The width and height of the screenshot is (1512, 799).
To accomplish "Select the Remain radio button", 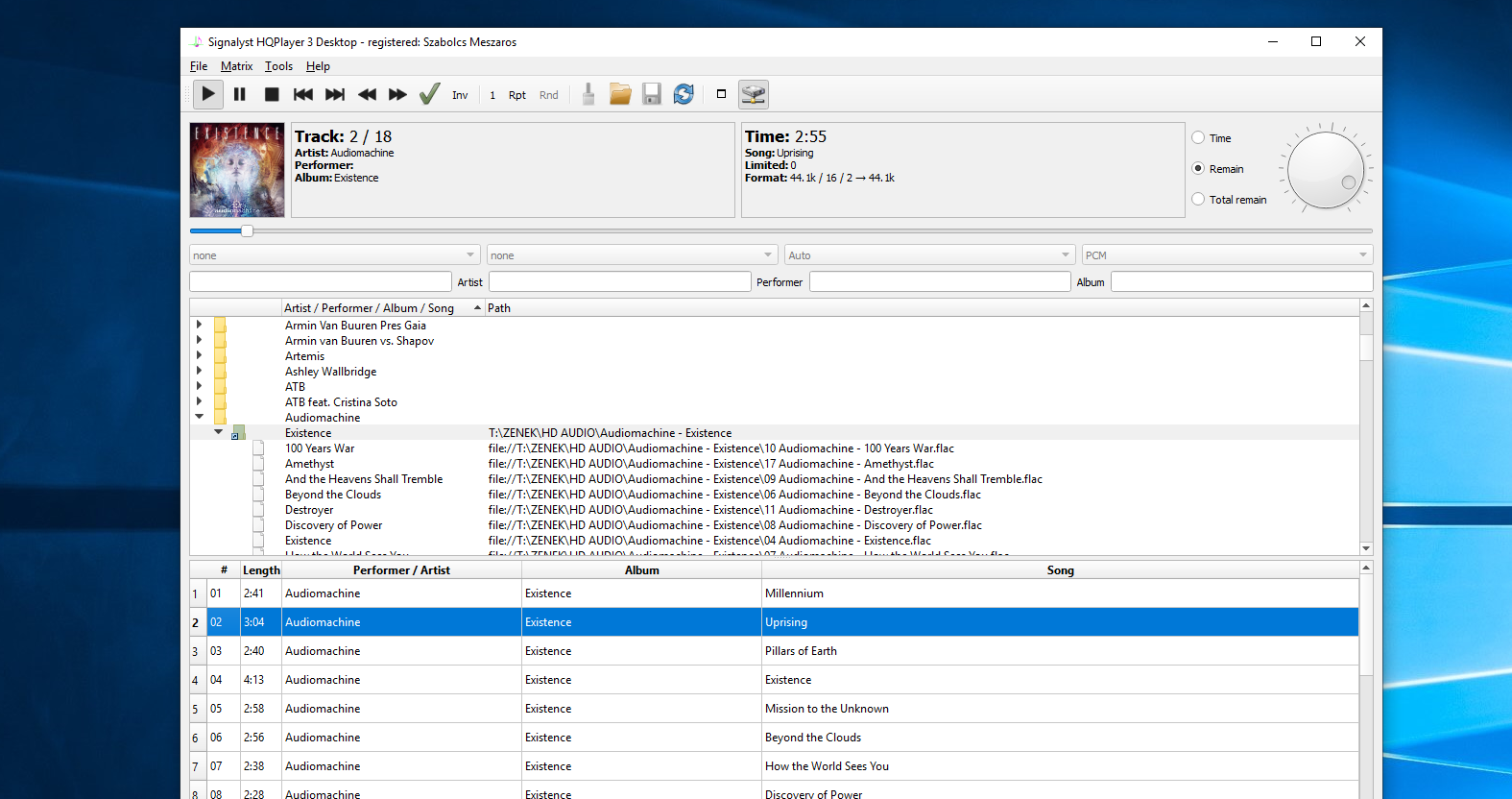I will tap(1217, 169).
